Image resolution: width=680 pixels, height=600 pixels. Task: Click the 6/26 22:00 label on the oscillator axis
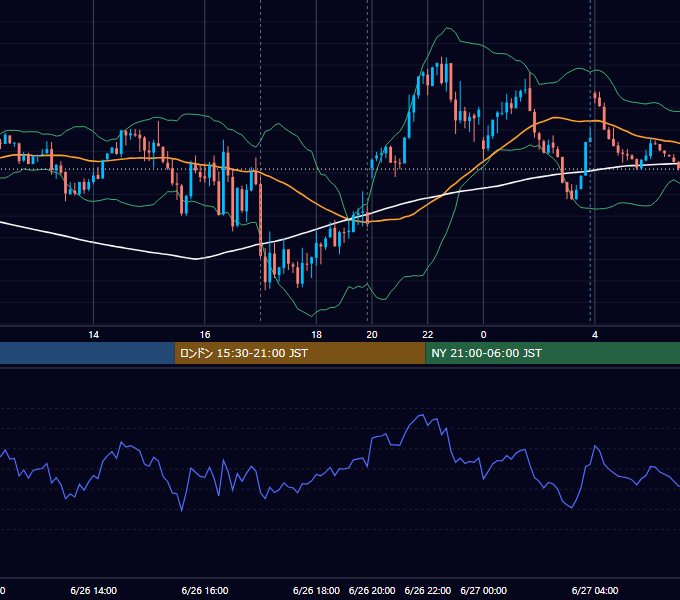tap(428, 590)
